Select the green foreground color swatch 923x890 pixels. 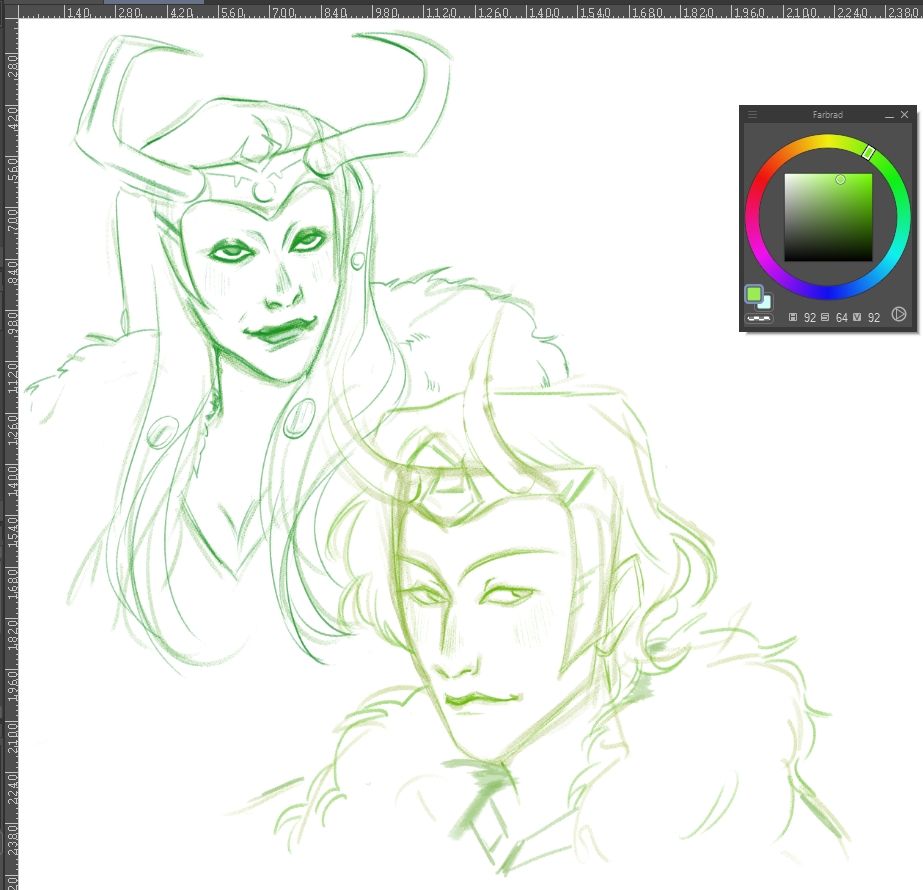753,294
